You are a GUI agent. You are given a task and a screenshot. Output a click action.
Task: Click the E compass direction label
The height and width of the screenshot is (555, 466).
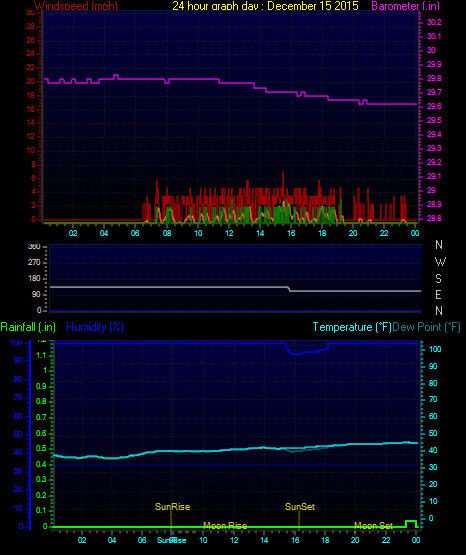click(438, 294)
